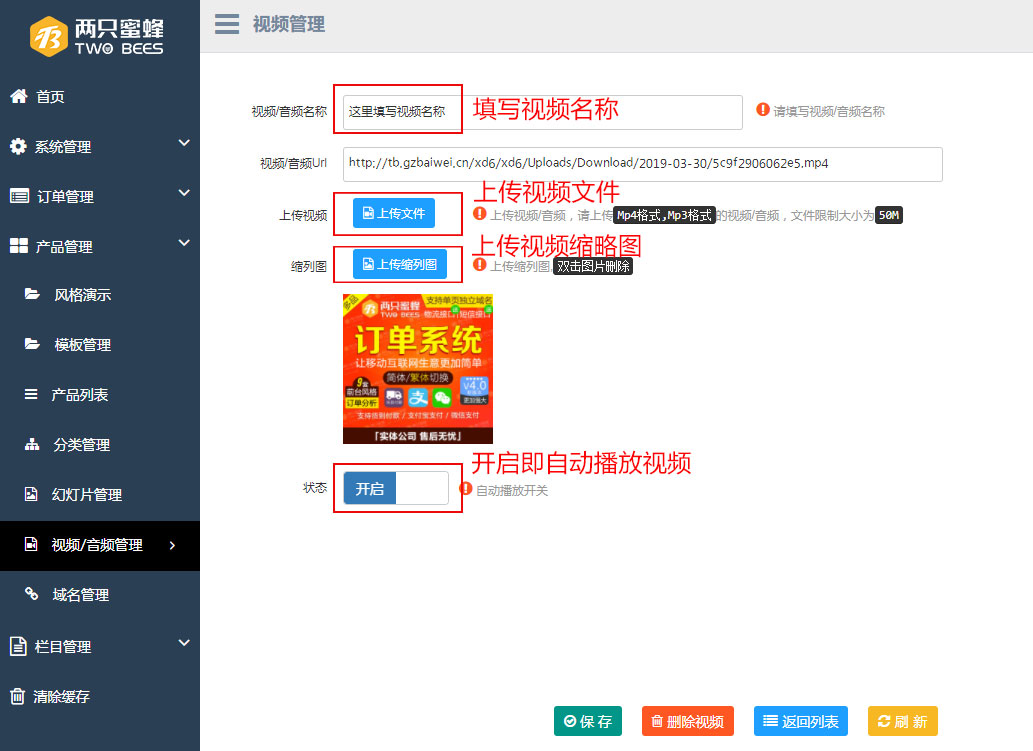The image size is (1033, 751).
Task: Click the order list icon for 订单管理
Action: (x=19, y=196)
